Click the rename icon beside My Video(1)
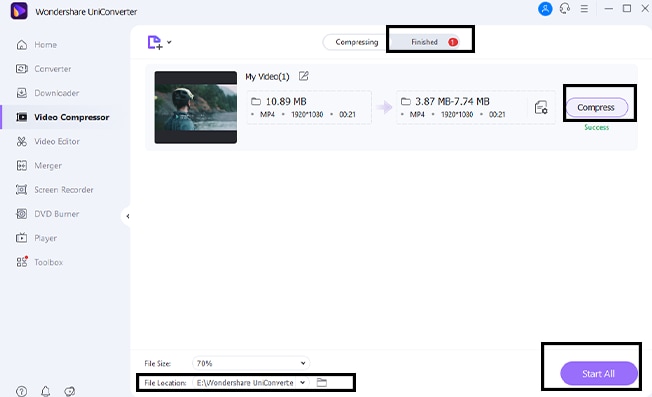Screen dimensions: 652x397 tap(304, 76)
